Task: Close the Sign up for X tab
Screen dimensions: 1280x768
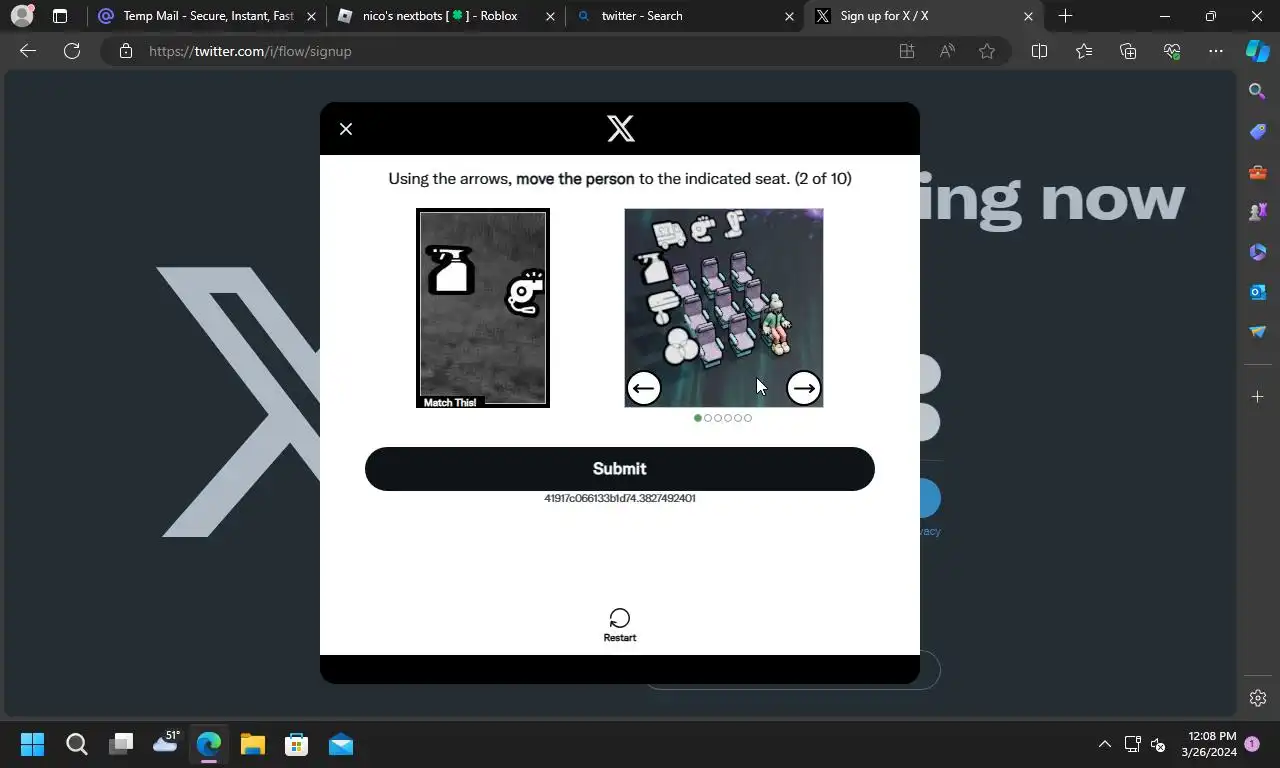Action: point(1028,16)
